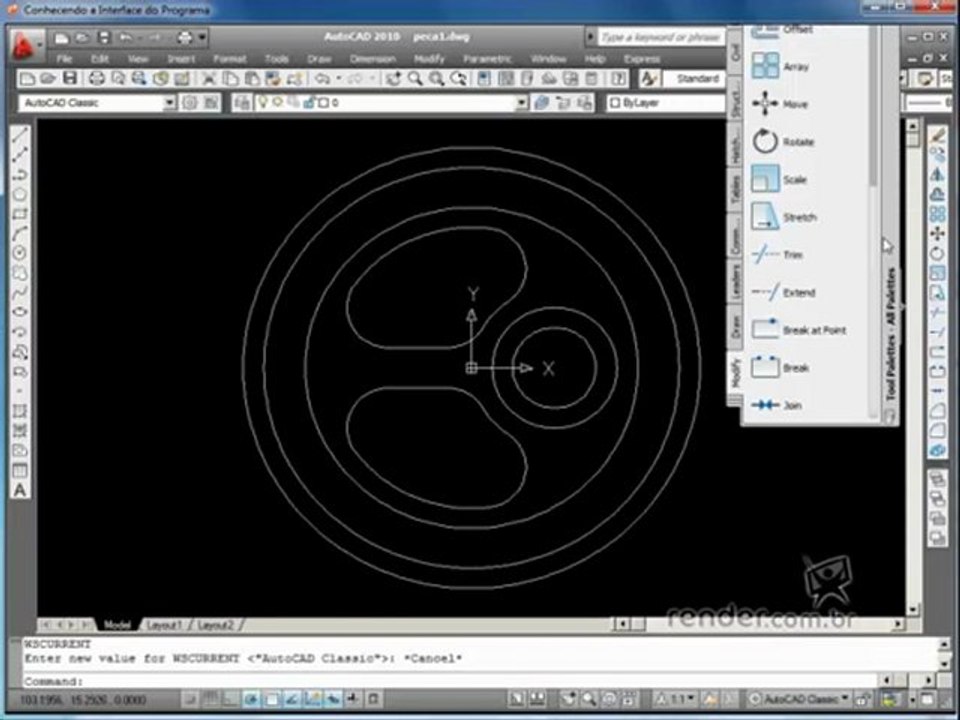The image size is (960, 720).
Task: Open Layer Properties Manager icon beside the layer list
Action: click(242, 103)
